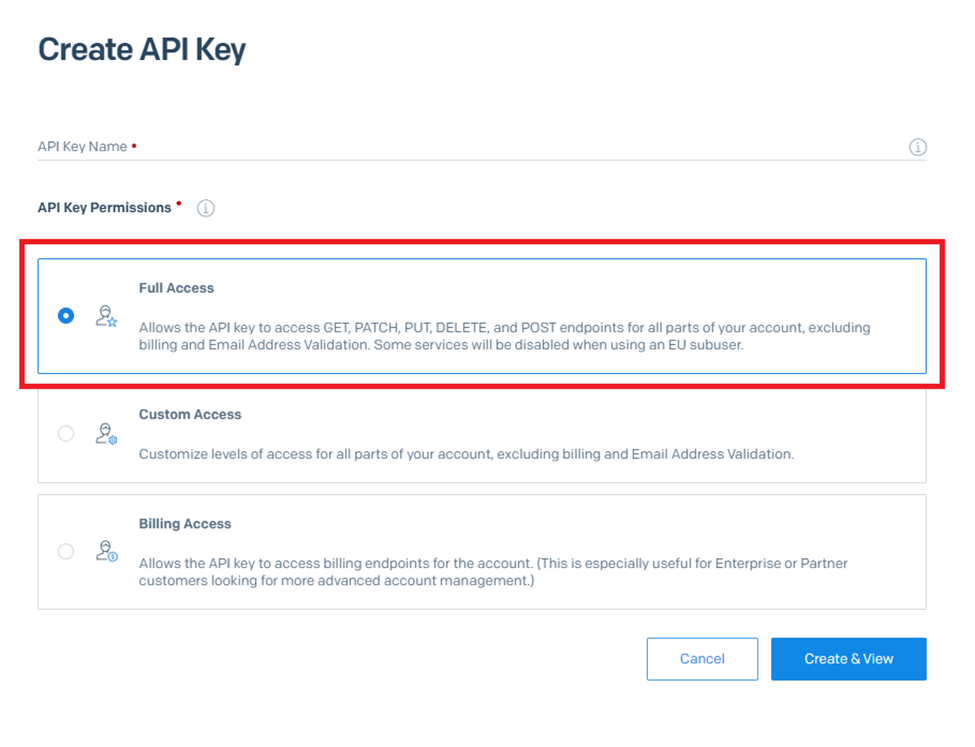
Task: Click the Create & View button
Action: (x=848, y=659)
